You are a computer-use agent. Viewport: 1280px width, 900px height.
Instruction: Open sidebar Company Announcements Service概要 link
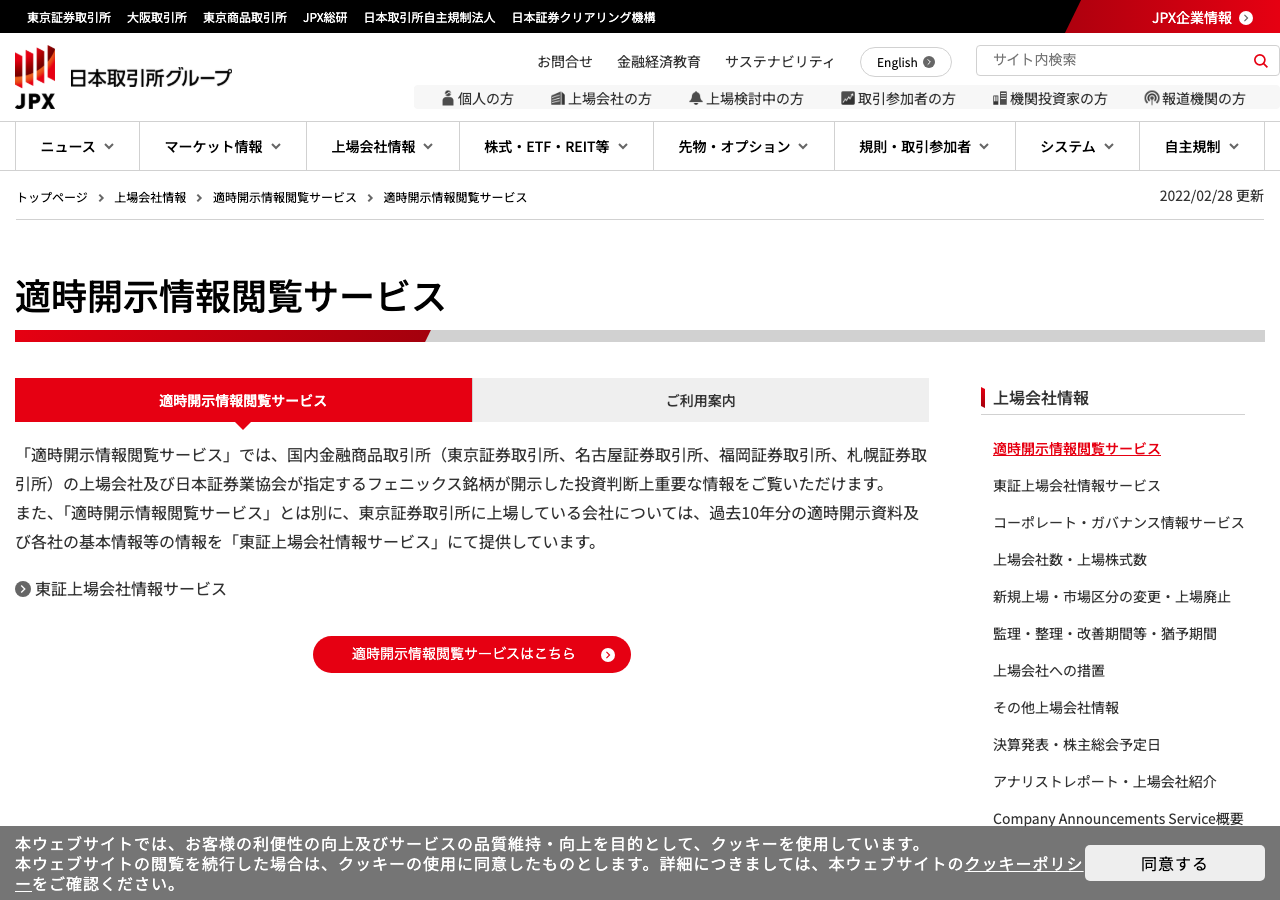[1118, 818]
